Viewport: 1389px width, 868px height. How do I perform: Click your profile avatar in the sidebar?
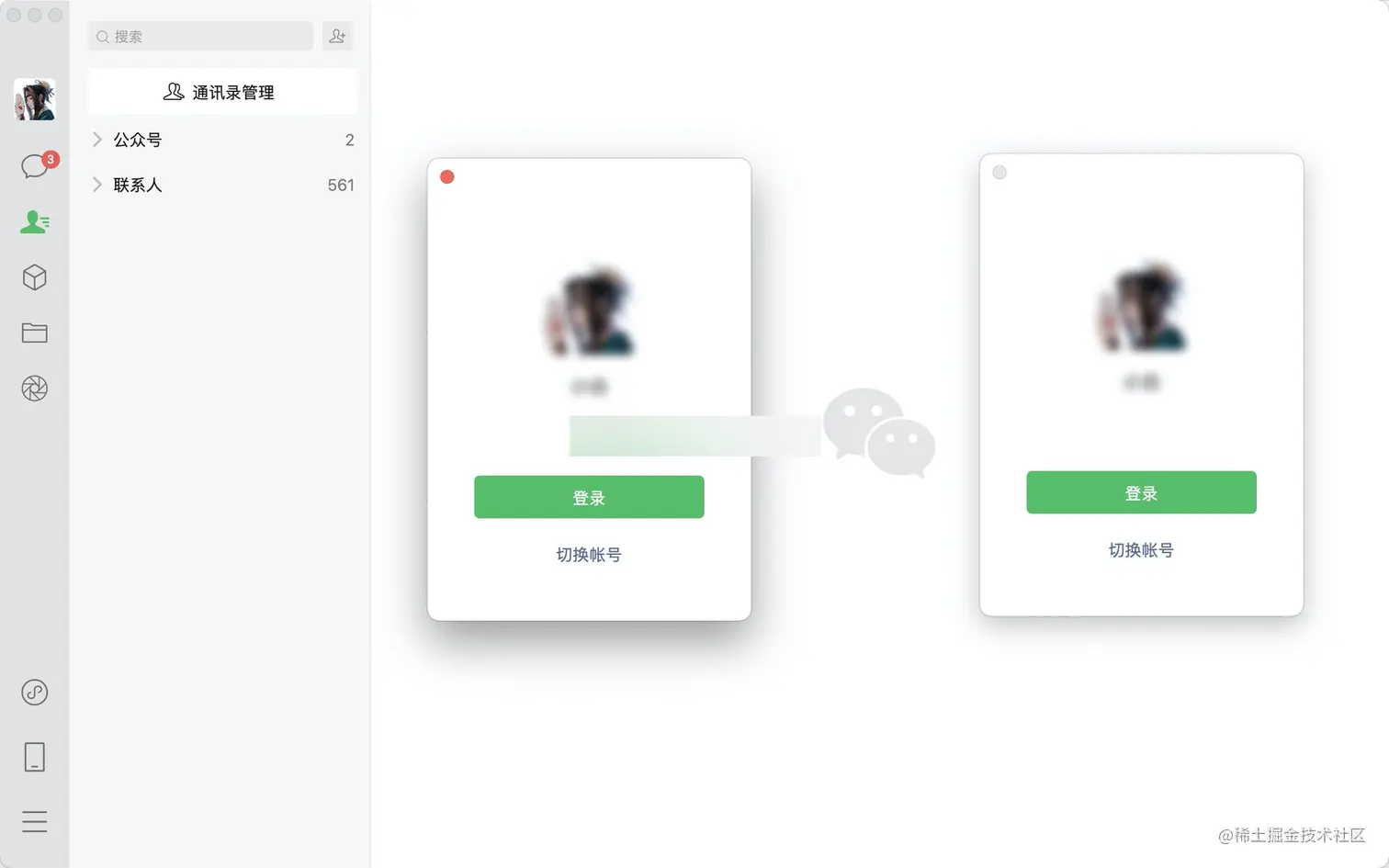(35, 99)
